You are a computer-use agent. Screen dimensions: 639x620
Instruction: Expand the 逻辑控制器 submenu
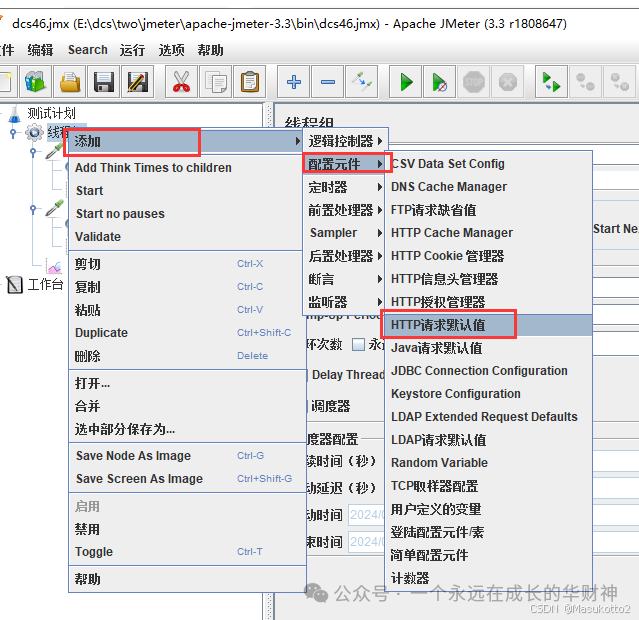point(345,141)
